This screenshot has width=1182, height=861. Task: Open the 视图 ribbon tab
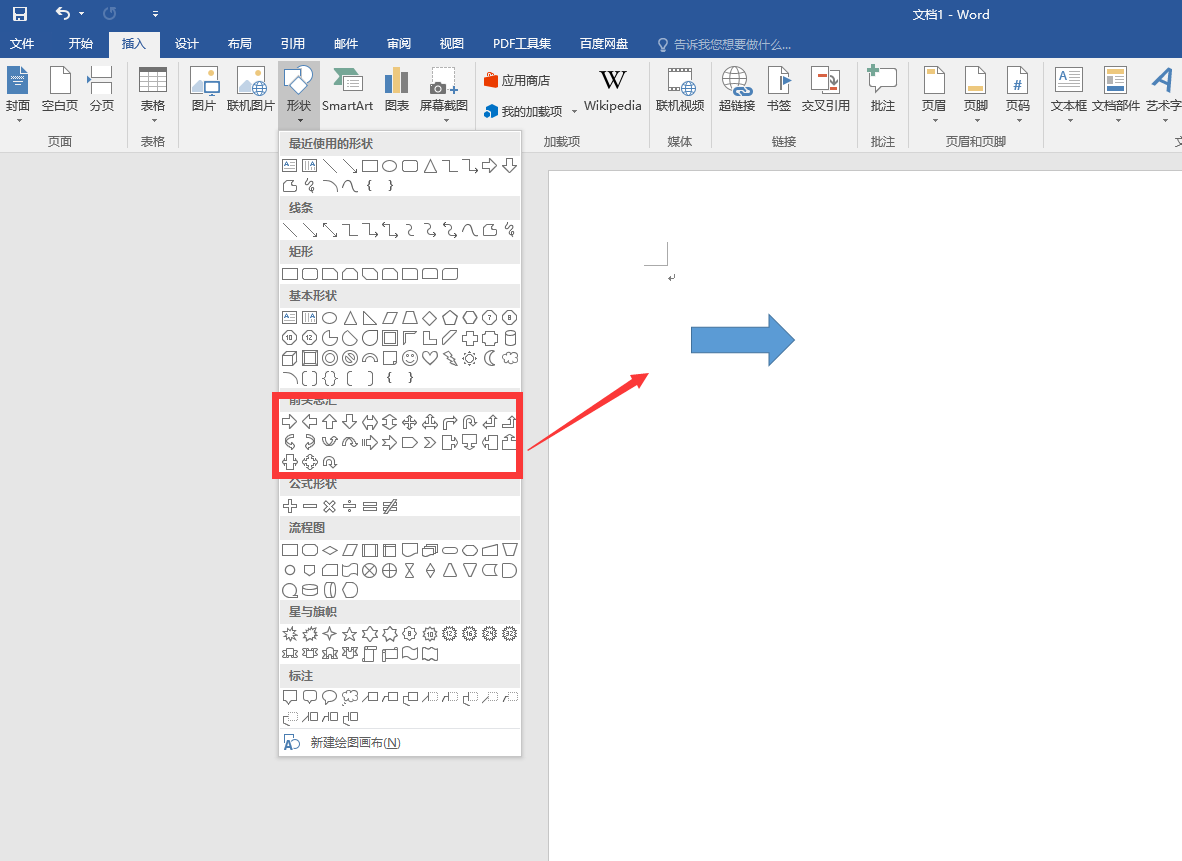[x=452, y=44]
